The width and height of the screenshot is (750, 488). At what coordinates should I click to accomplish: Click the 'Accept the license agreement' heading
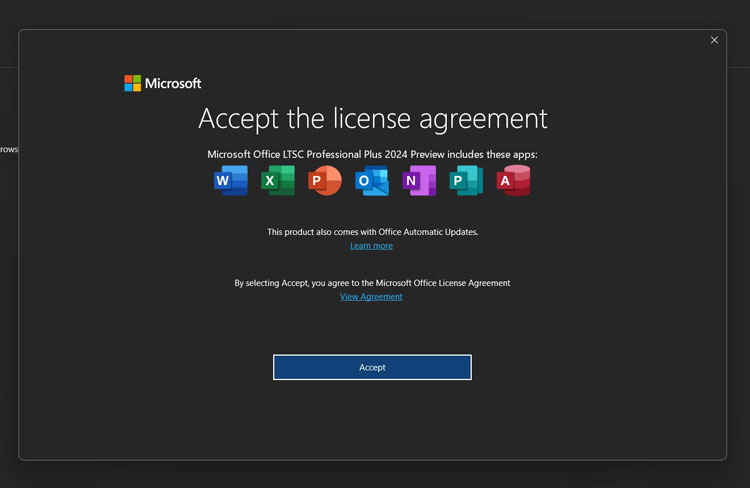point(373,119)
